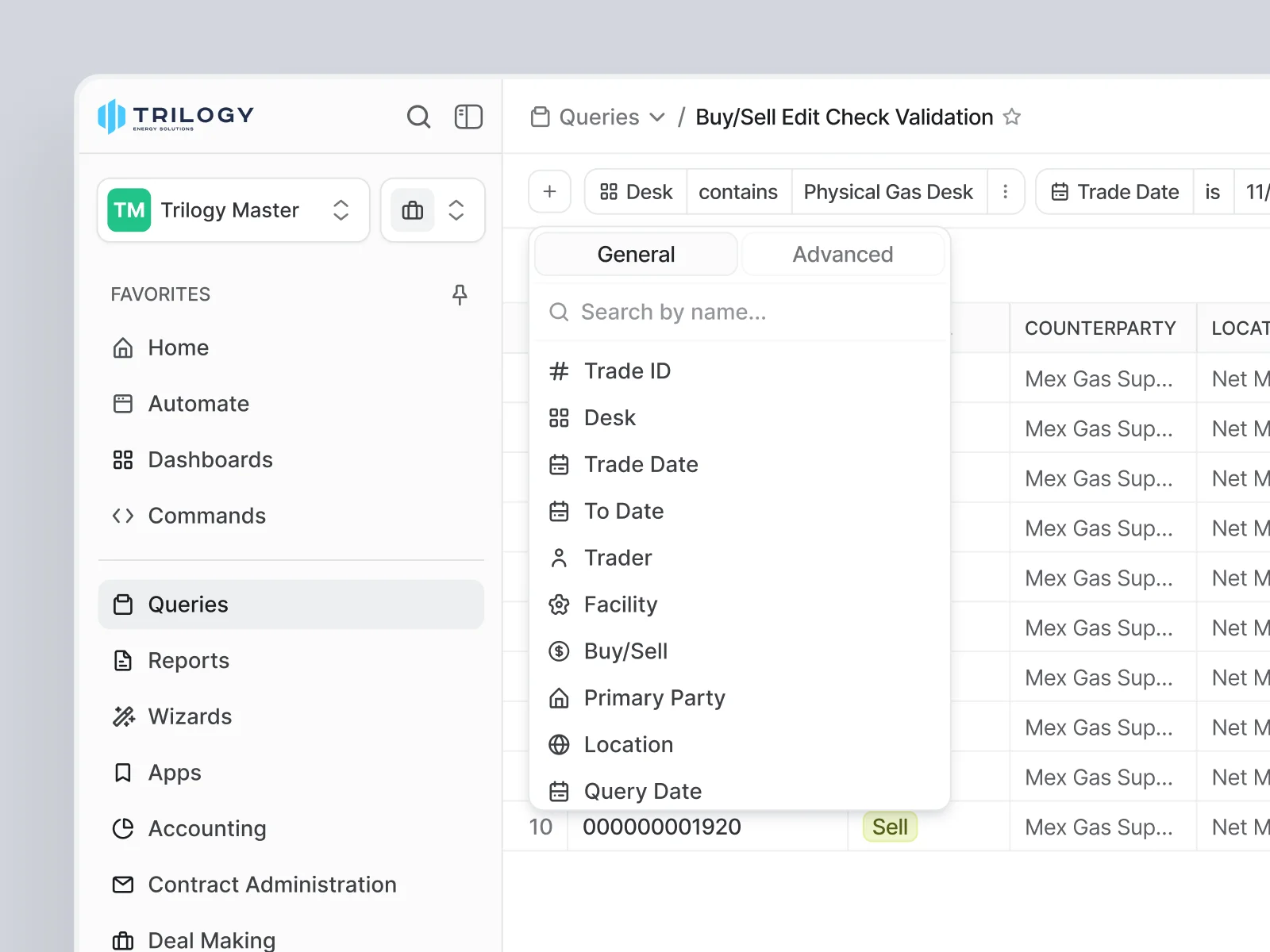Focus the Search by name field
The height and width of the screenshot is (952, 1270).
coord(740,313)
